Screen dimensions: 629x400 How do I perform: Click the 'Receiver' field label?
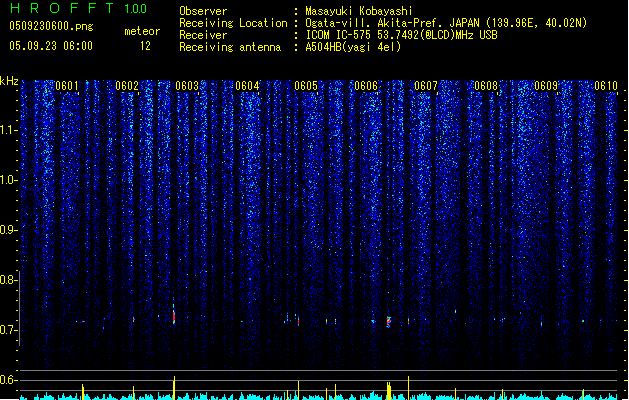pyautogui.click(x=203, y=35)
